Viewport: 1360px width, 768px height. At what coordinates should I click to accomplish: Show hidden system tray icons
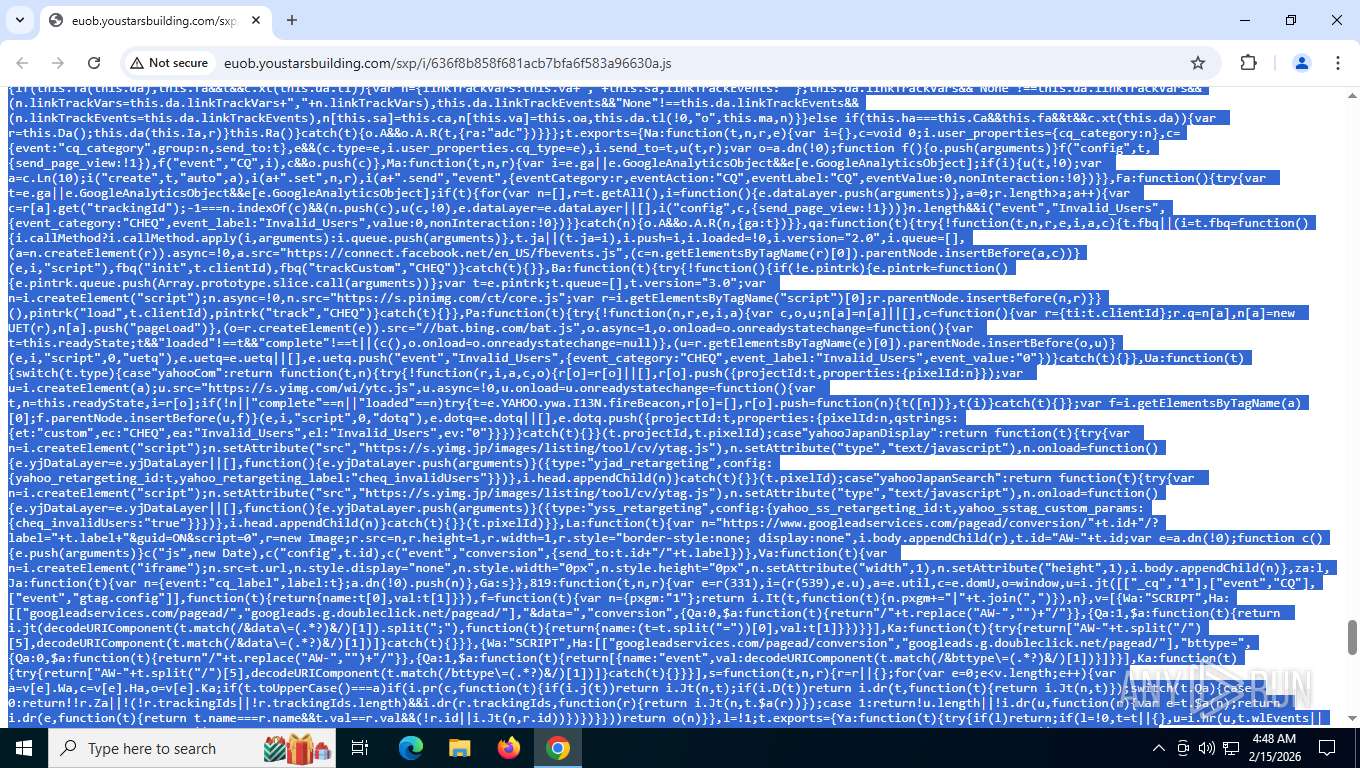click(x=1159, y=748)
